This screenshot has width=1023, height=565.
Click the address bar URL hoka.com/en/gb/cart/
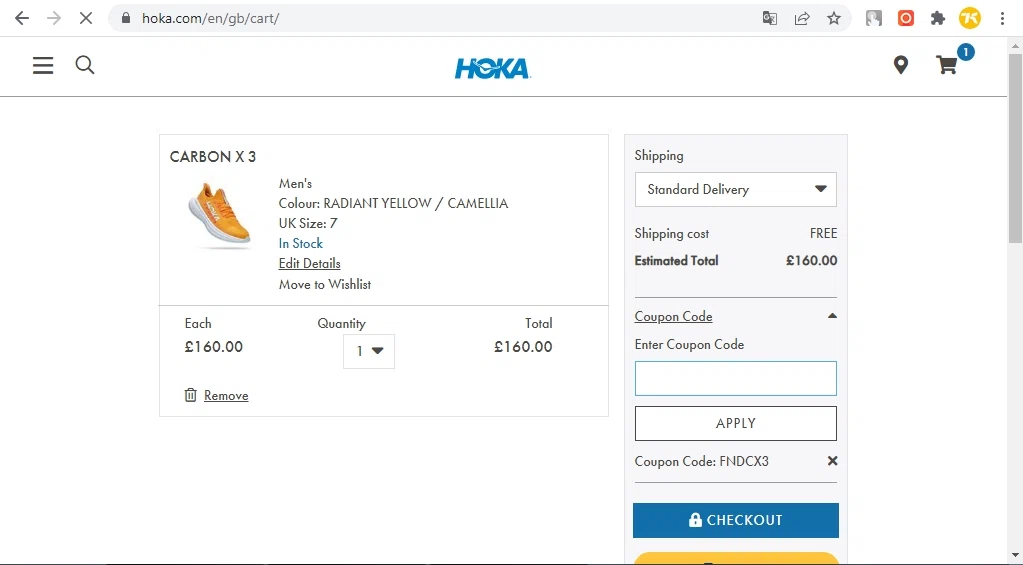210,18
